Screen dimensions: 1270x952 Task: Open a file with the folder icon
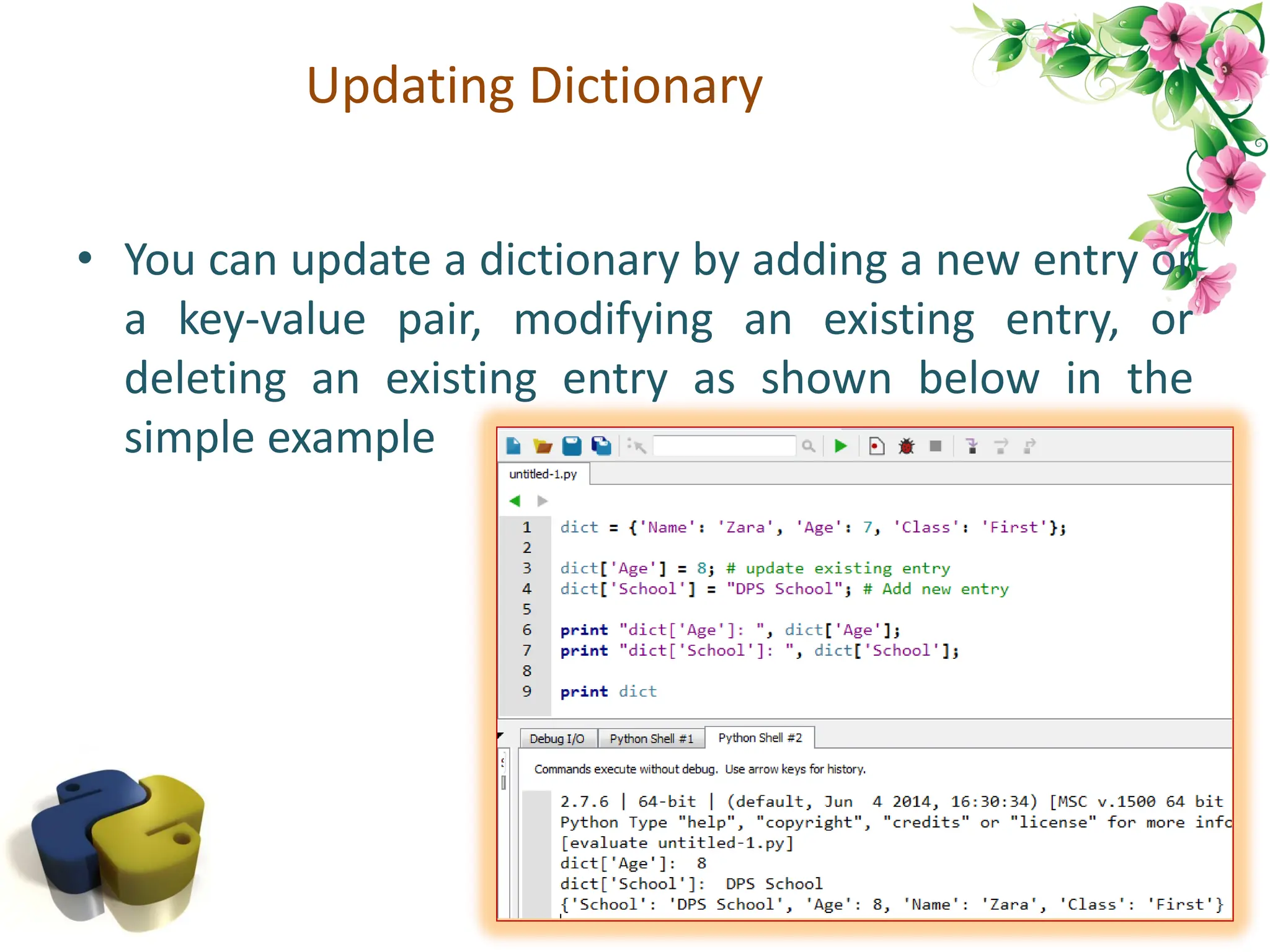point(543,446)
